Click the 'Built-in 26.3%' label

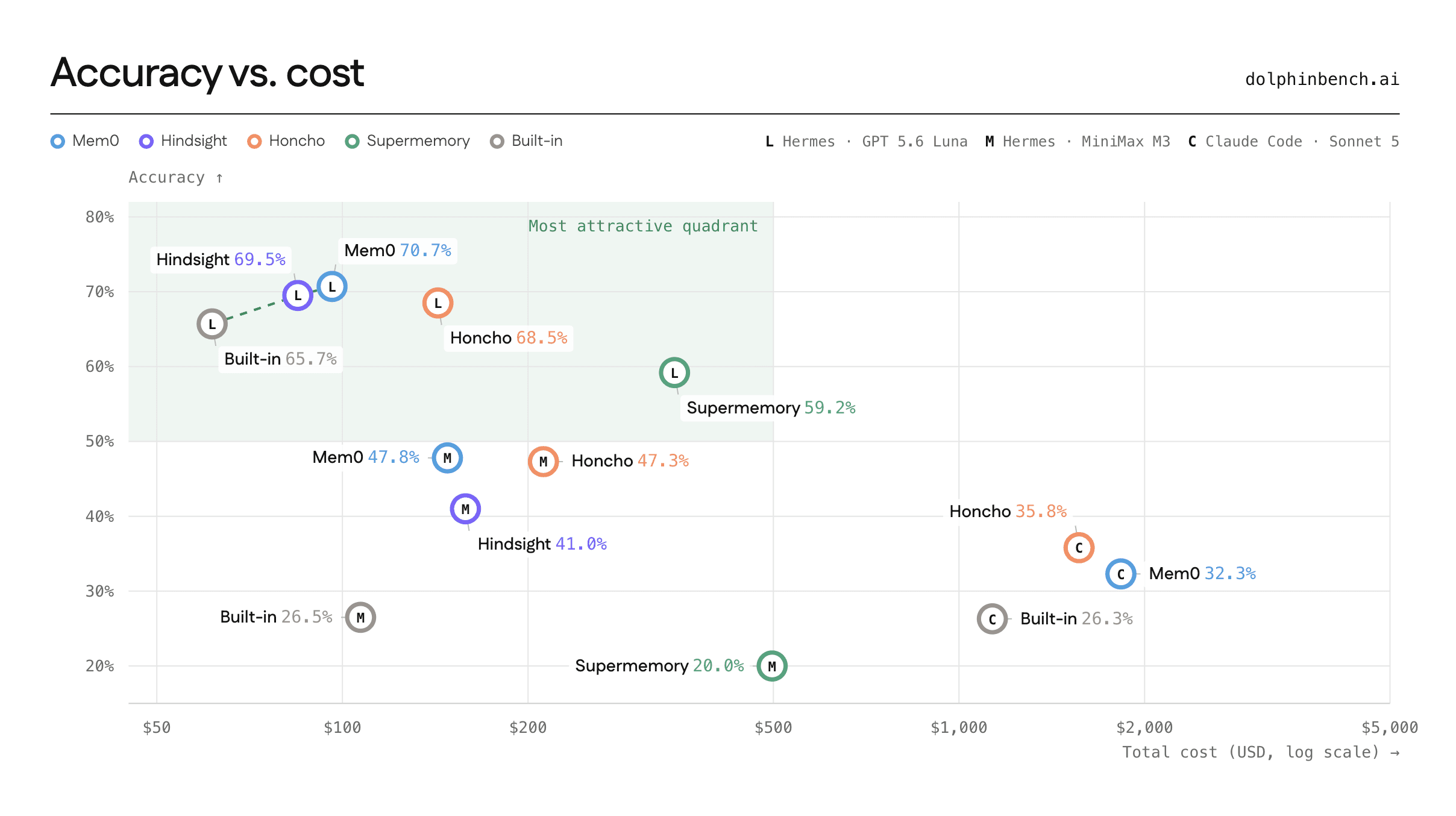(1076, 619)
